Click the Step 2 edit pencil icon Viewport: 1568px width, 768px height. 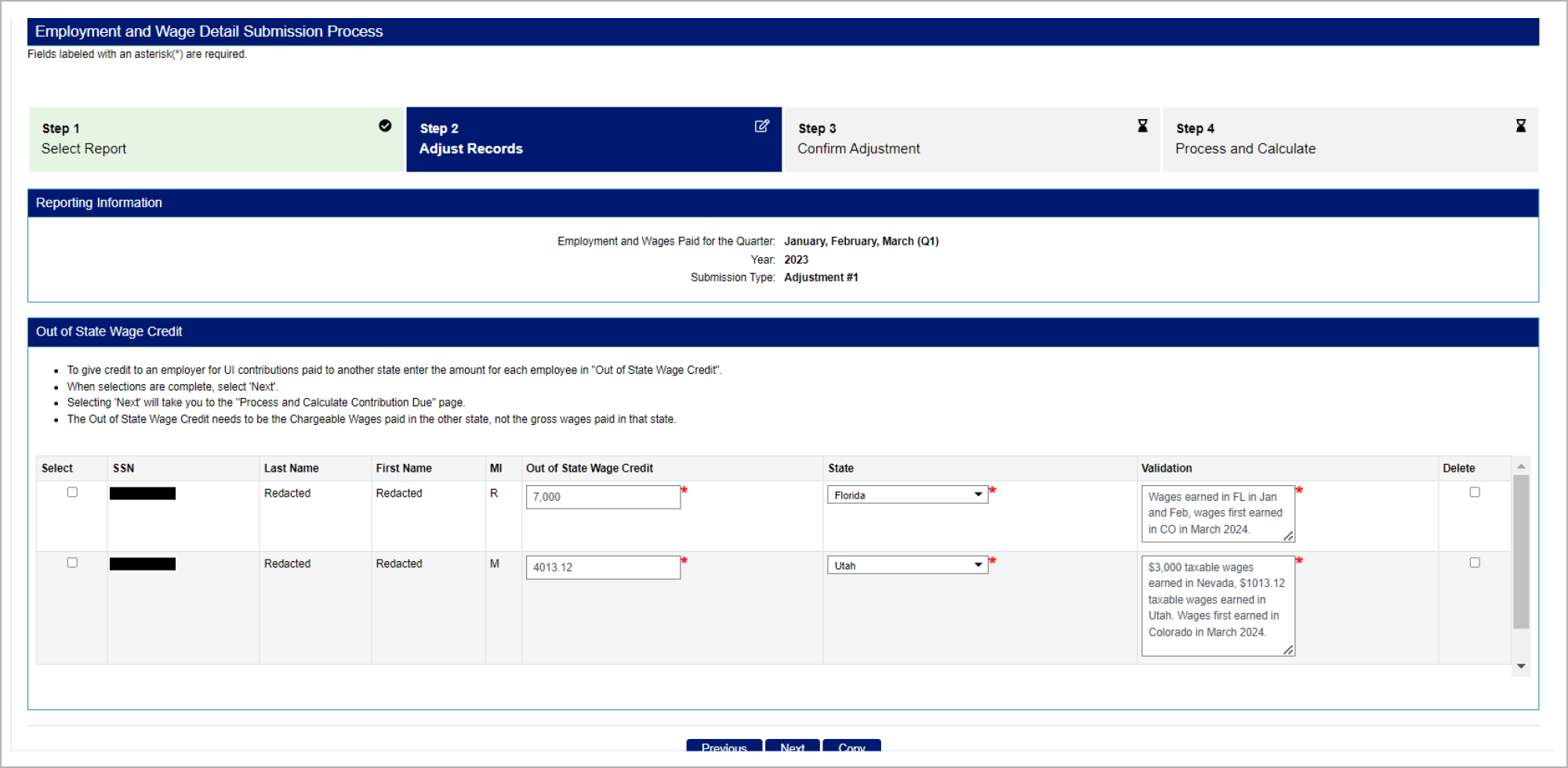[x=761, y=126]
